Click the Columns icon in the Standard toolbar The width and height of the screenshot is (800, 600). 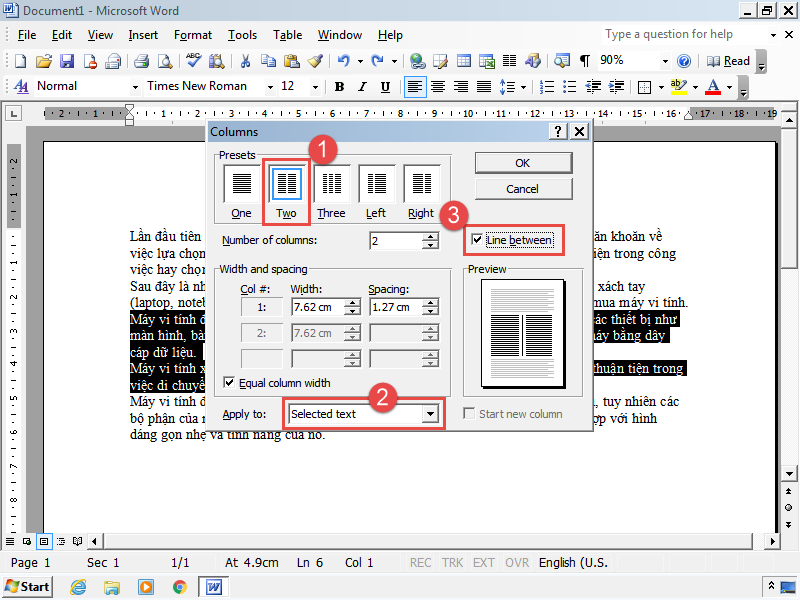pyautogui.click(x=509, y=61)
